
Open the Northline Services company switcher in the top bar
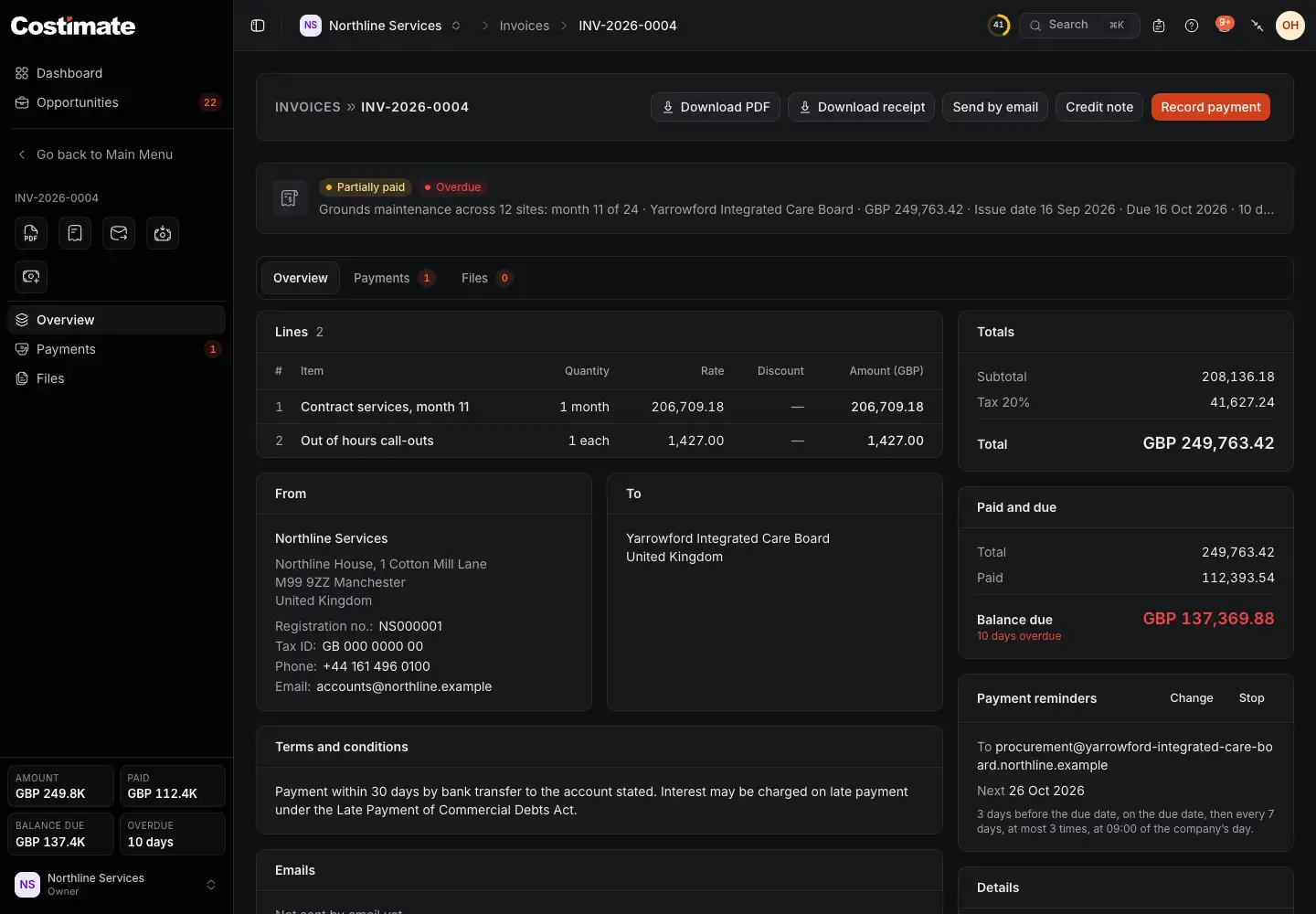coord(380,26)
